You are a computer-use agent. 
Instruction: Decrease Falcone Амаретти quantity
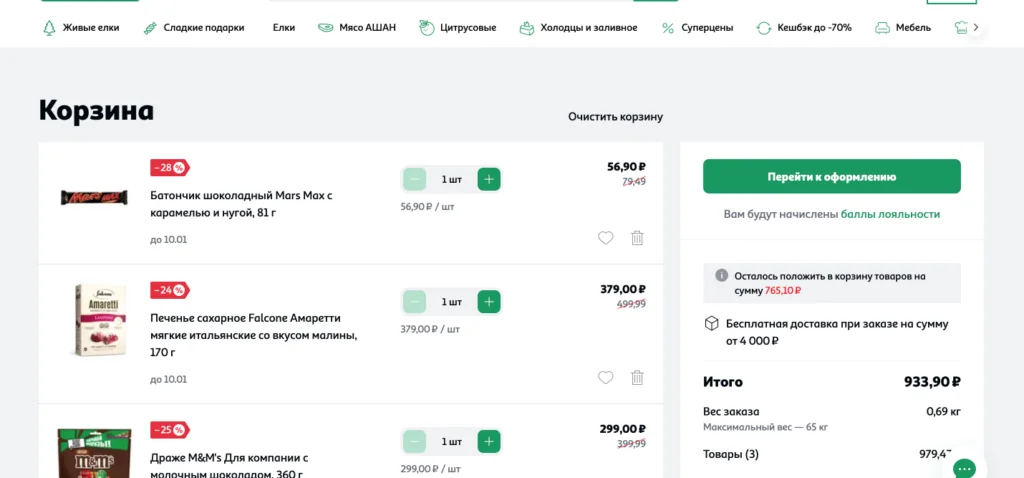coord(414,302)
